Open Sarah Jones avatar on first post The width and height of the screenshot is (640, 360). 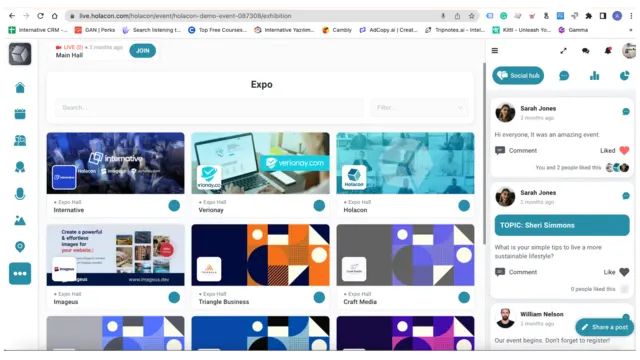coord(505,113)
